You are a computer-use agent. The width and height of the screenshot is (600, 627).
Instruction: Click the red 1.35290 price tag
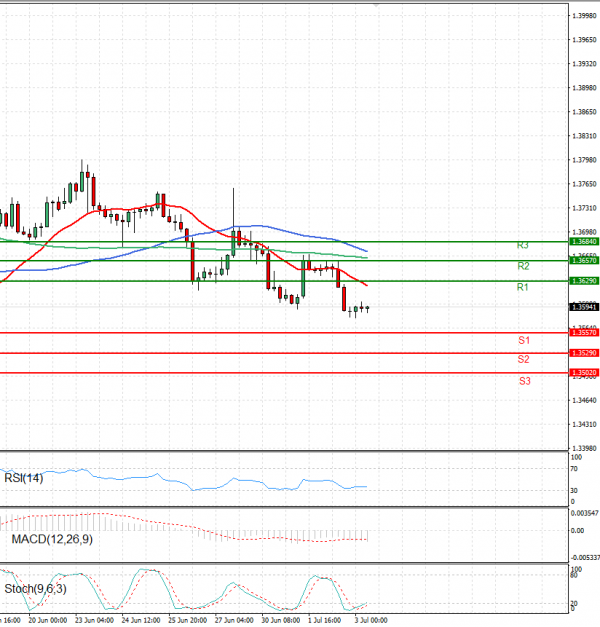[x=584, y=353]
